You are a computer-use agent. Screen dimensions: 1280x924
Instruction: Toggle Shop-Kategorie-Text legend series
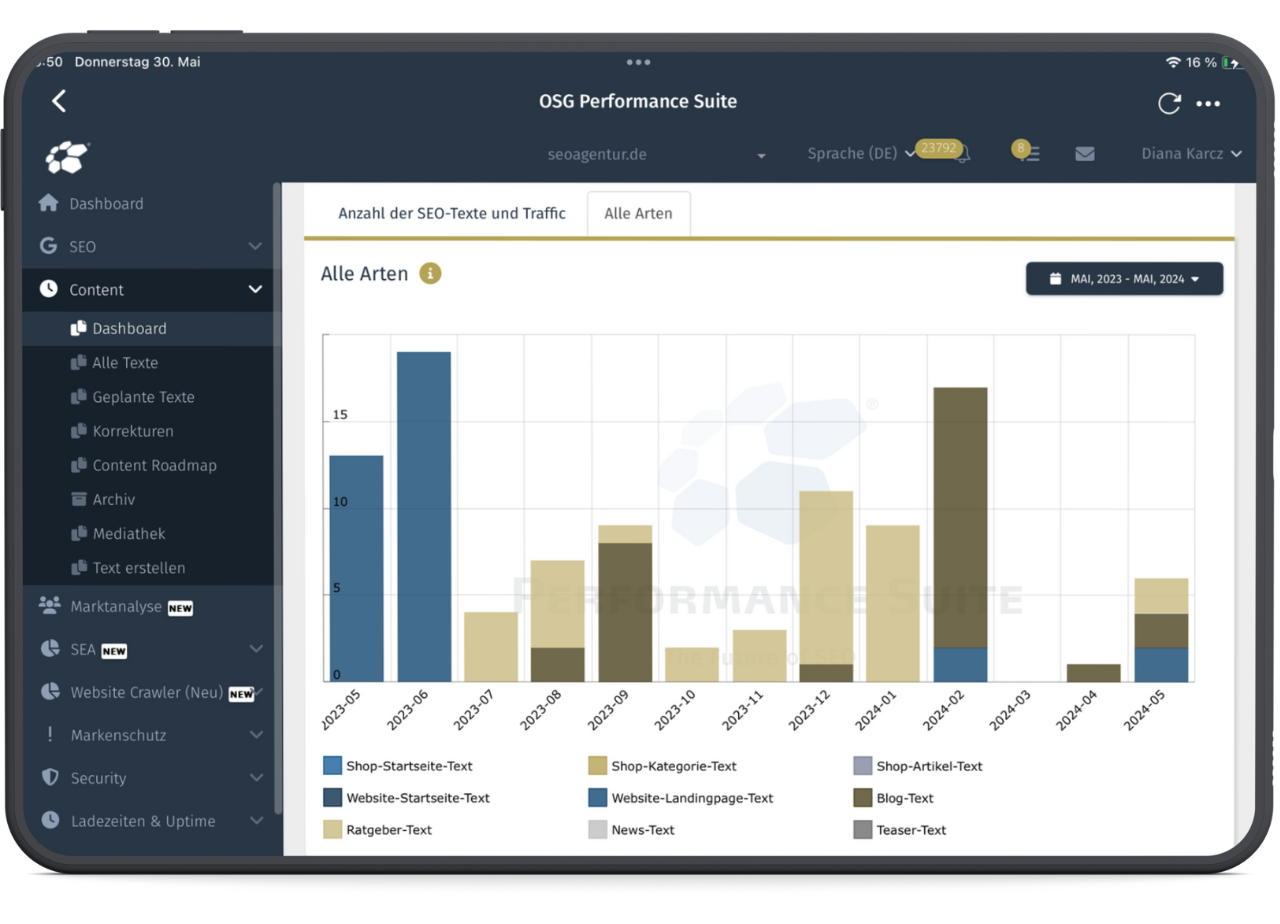[662, 766]
